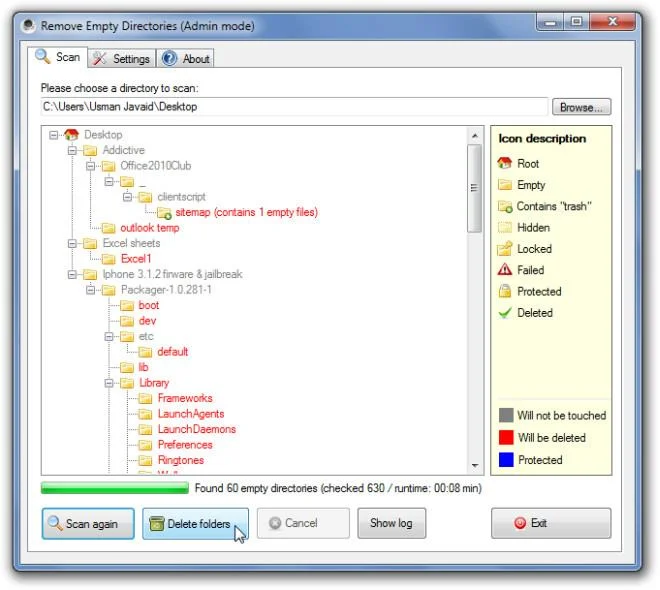Image resolution: width=660 pixels, height=590 pixels.
Task: Click the lib folder icon
Action: [x=127, y=367]
